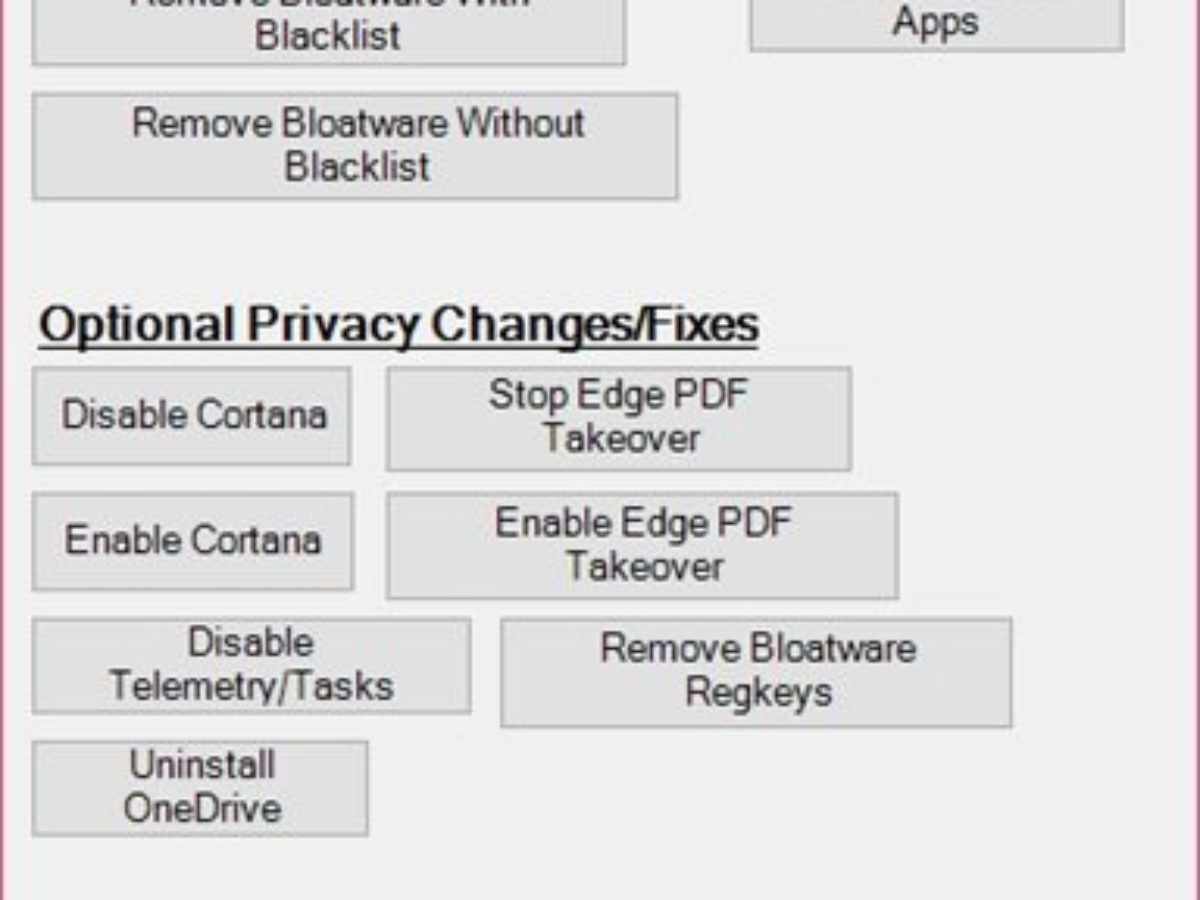Click Stop Edge PDF Takeover
This screenshot has height=900, width=1200.
[618, 417]
